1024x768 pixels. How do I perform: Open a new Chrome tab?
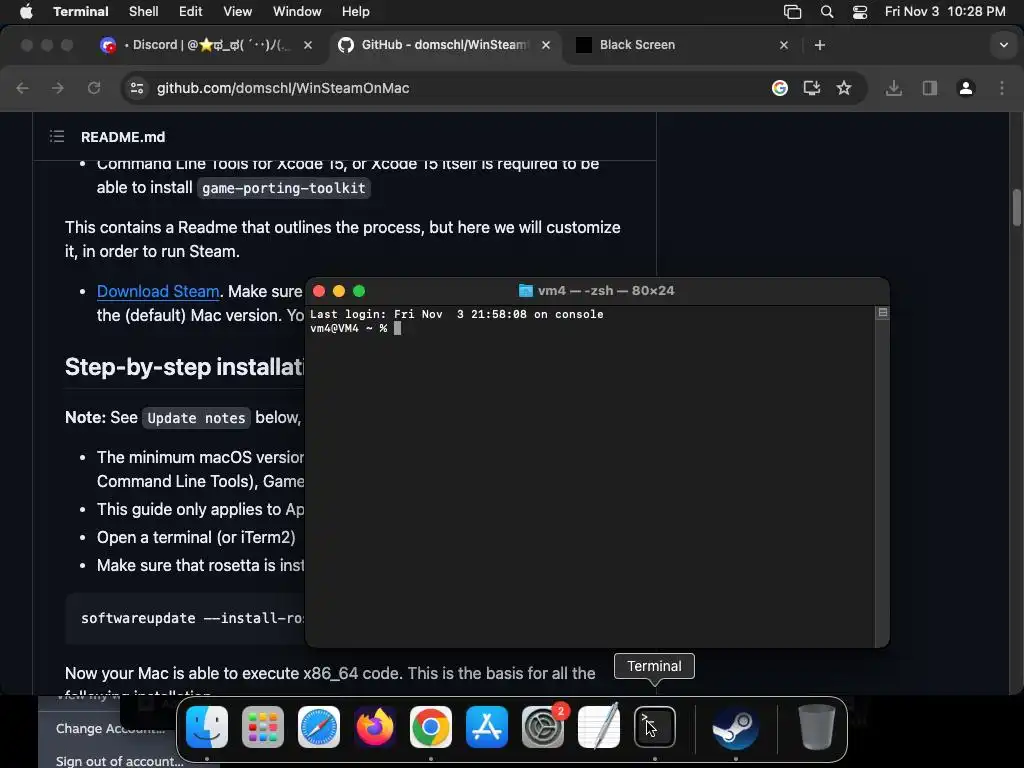click(820, 45)
